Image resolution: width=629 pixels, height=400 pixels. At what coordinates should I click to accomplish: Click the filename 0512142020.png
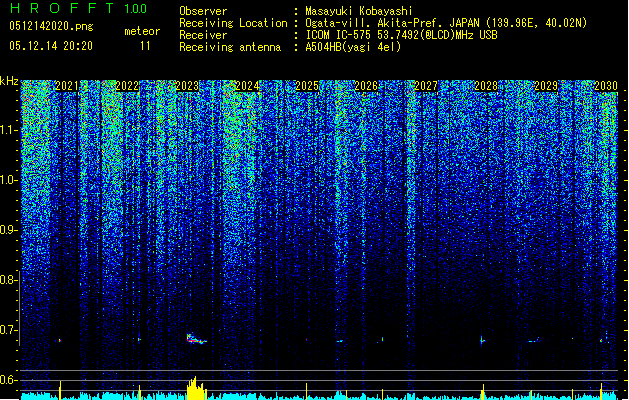(x=51, y=26)
